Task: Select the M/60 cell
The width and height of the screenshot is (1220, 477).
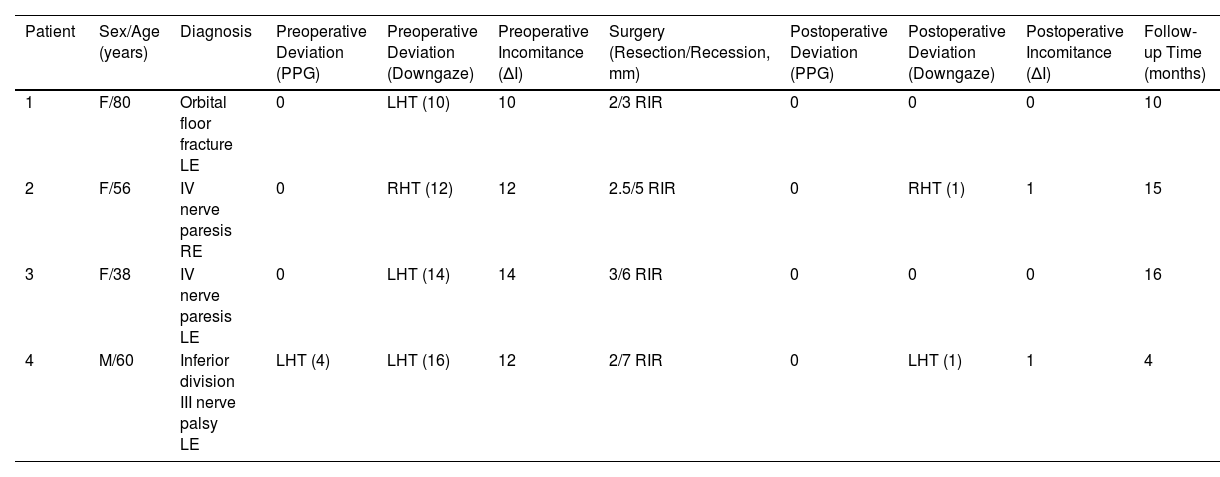Action: tap(116, 361)
